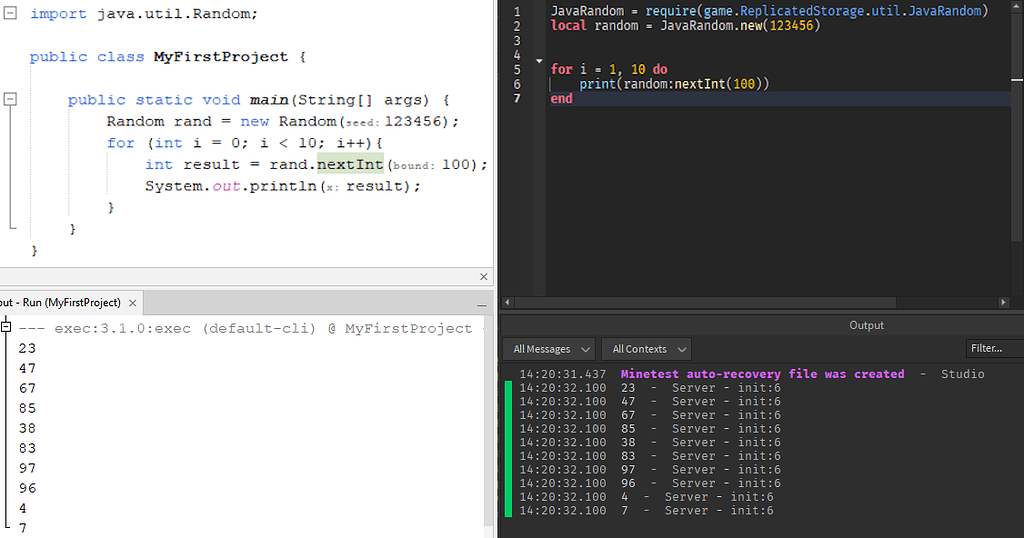This screenshot has height=538, width=1024.
Task: Open the All Contexts dropdown
Action: [650, 349]
